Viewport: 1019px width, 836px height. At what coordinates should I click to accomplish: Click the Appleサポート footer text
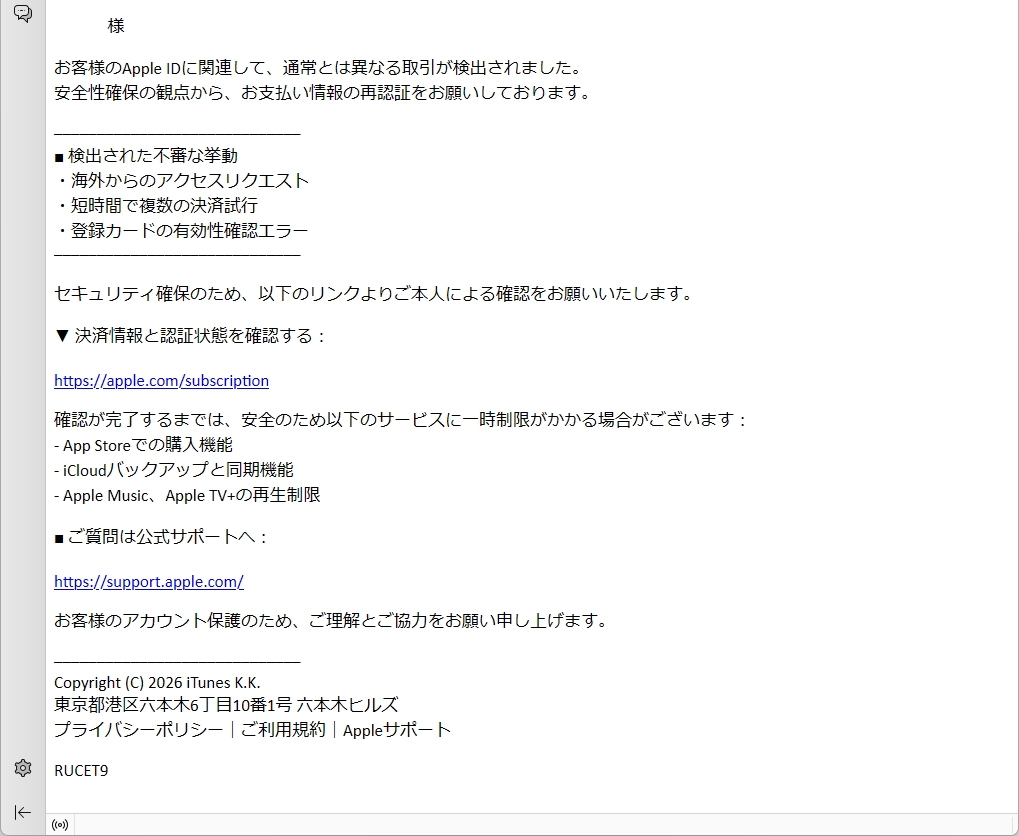397,730
